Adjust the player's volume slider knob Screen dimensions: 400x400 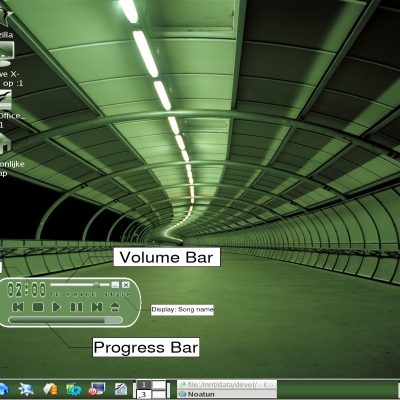pyautogui.click(x=96, y=285)
